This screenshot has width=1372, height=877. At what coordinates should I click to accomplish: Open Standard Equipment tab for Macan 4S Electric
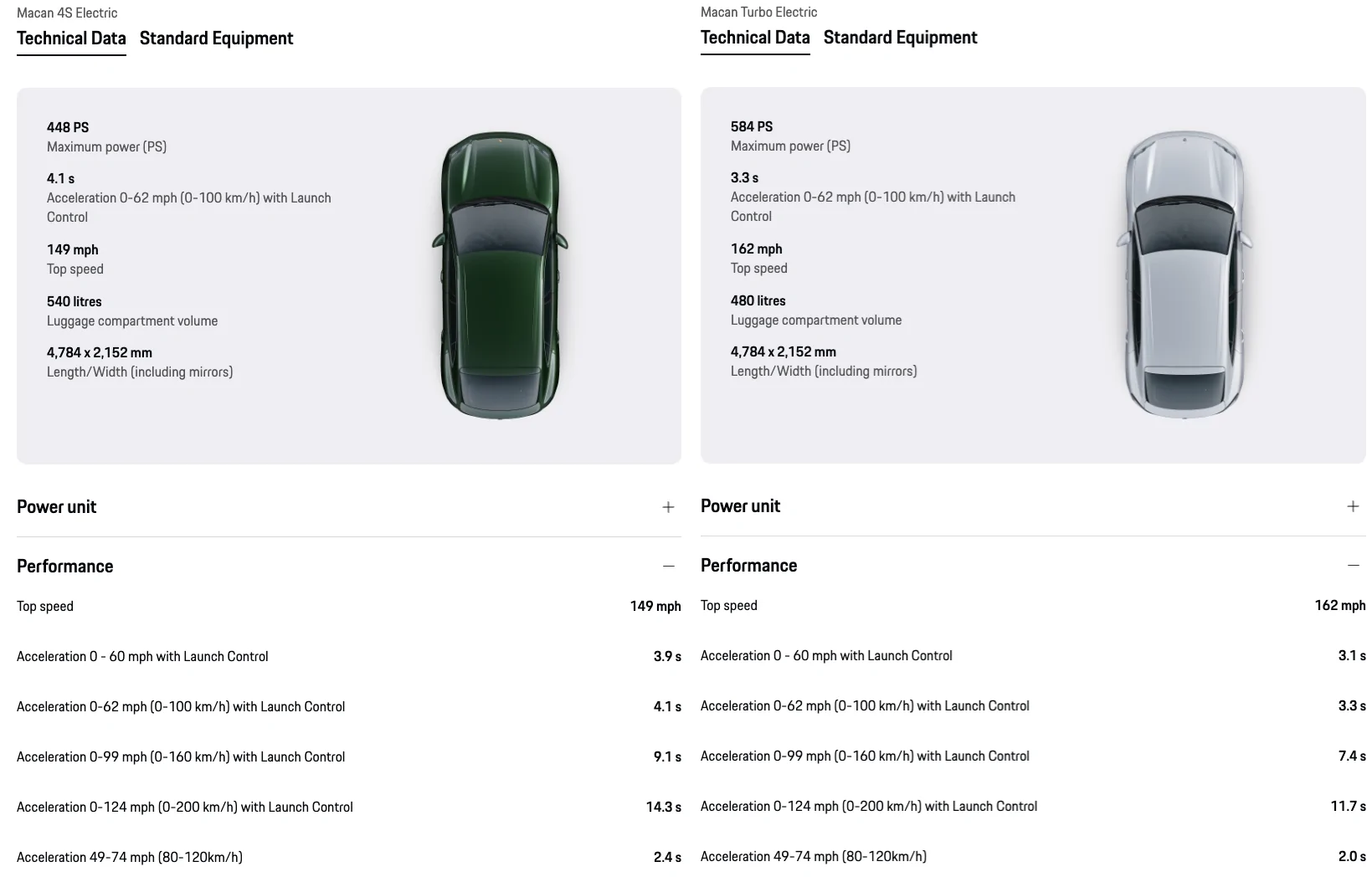pyautogui.click(x=216, y=38)
